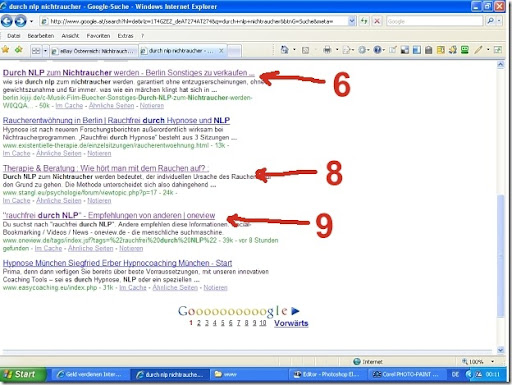Open 'Raucherentwöhnung in Berlin' search result
Image resolution: width=512 pixels, height=385 pixels.
point(116,120)
